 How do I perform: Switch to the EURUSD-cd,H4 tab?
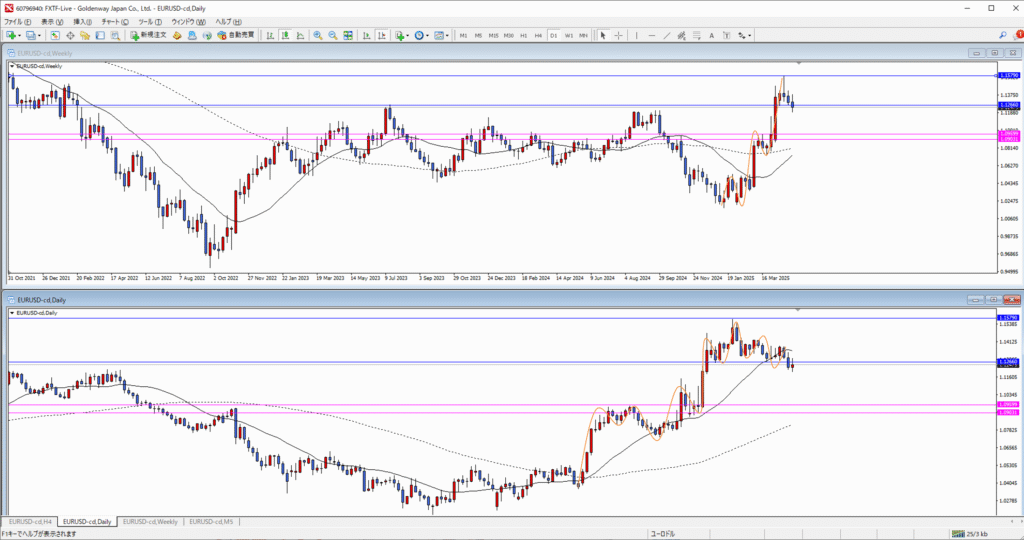click(x=30, y=522)
